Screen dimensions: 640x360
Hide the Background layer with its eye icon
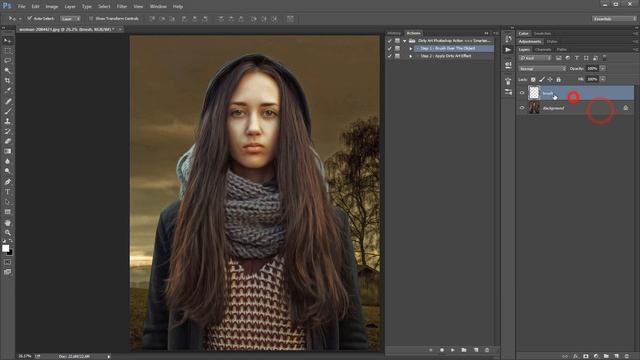(x=522, y=108)
